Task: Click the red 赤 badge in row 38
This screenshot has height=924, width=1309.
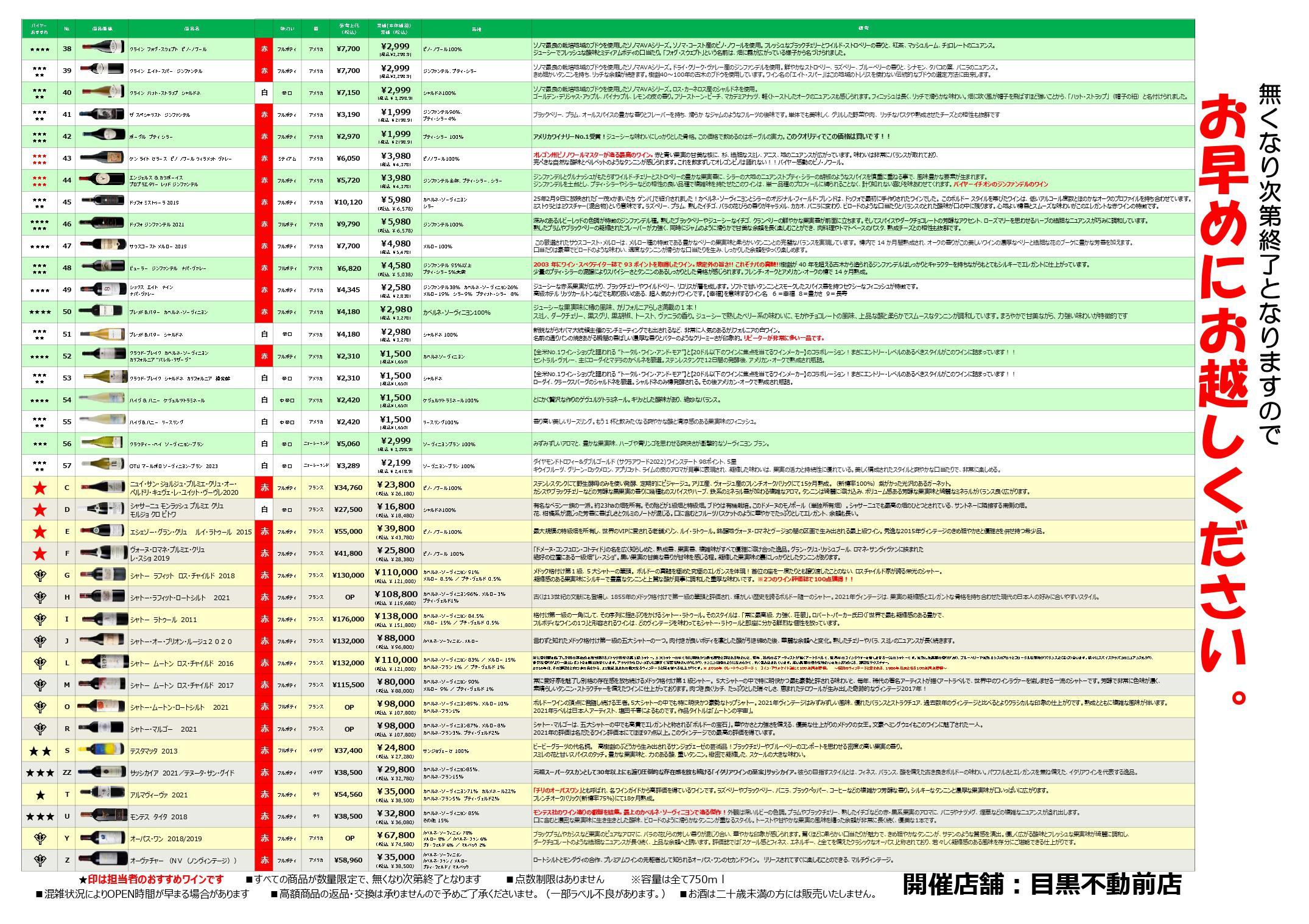Action: 264,49
